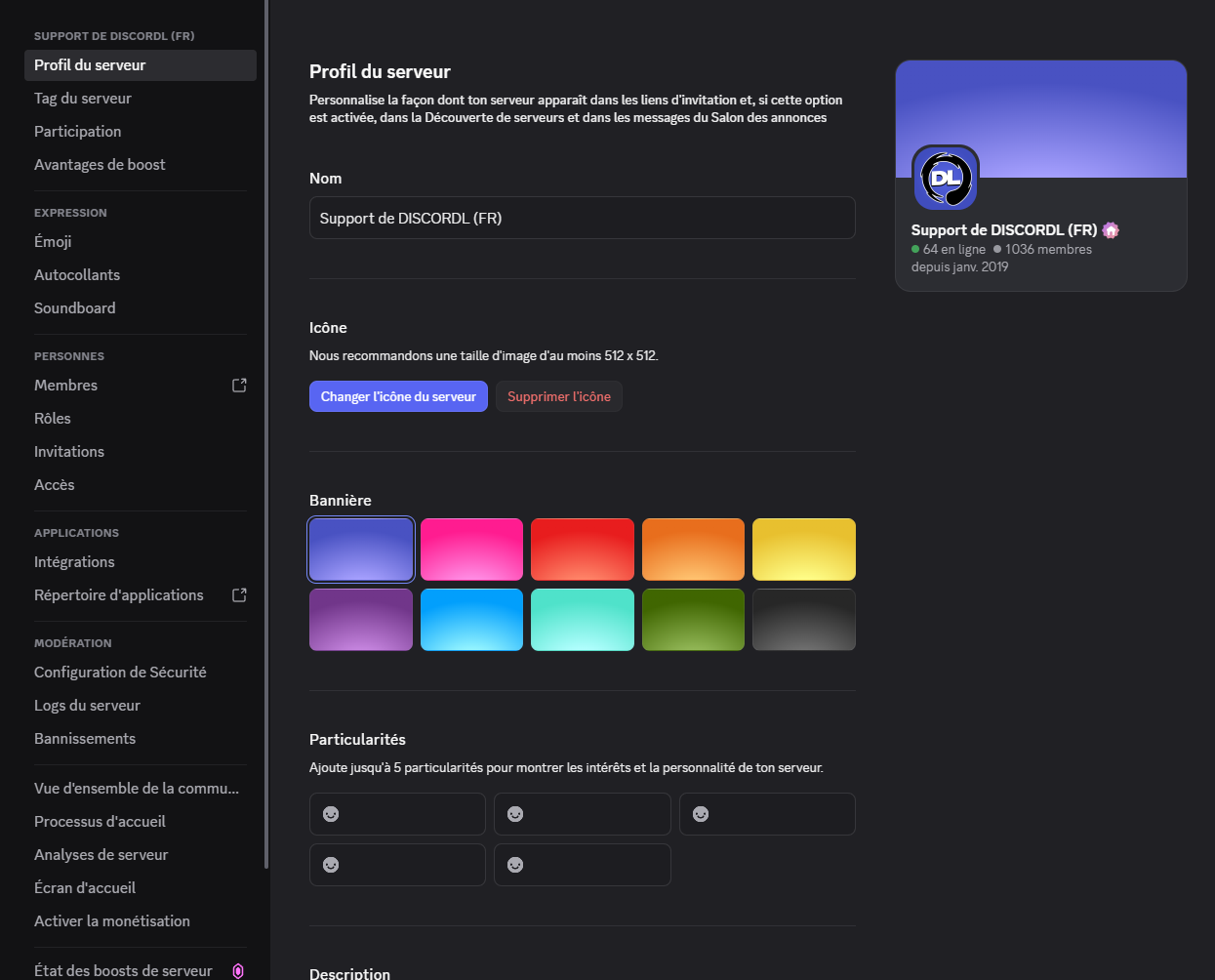Open Écran d'accueil settings
1215x980 pixels.
coord(141,888)
